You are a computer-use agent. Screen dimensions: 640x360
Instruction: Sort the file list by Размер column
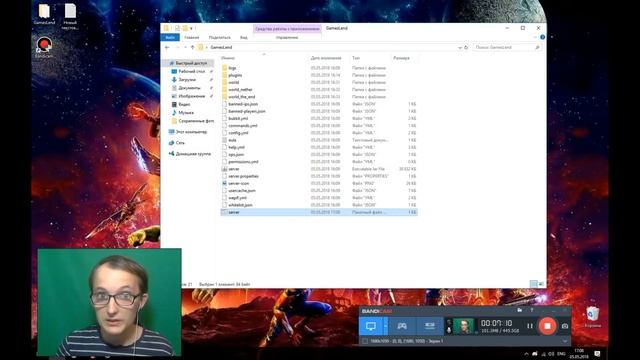401,58
